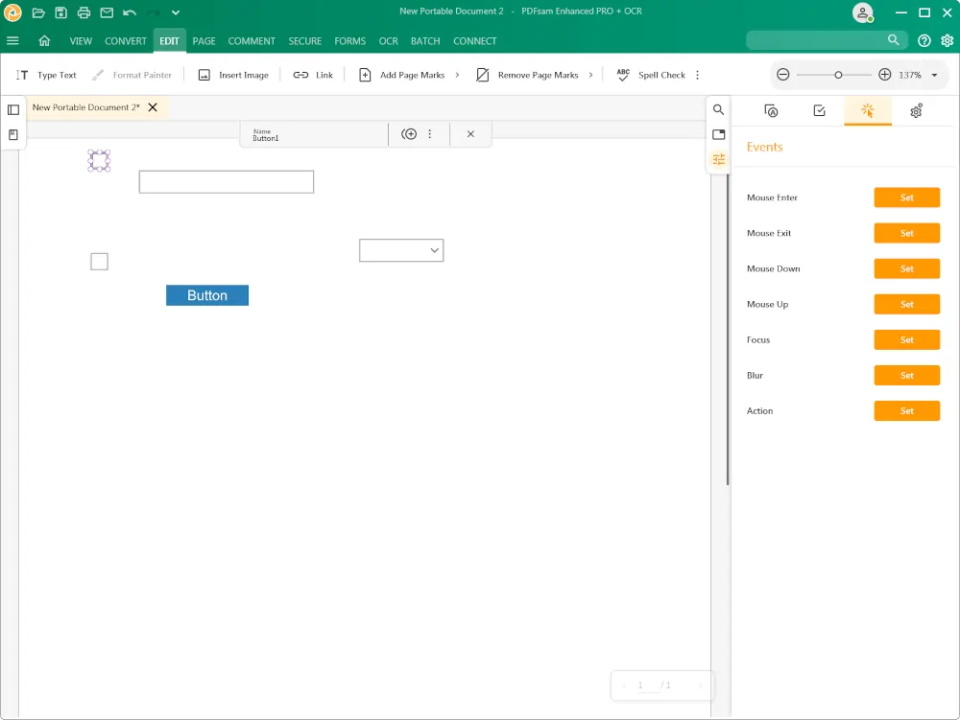Click Remove Page Marks

tap(527, 75)
